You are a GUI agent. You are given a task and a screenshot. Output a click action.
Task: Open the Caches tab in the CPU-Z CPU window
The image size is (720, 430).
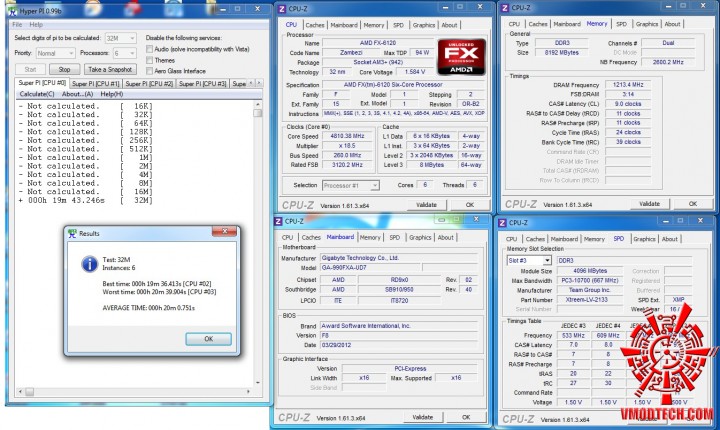[x=315, y=25]
